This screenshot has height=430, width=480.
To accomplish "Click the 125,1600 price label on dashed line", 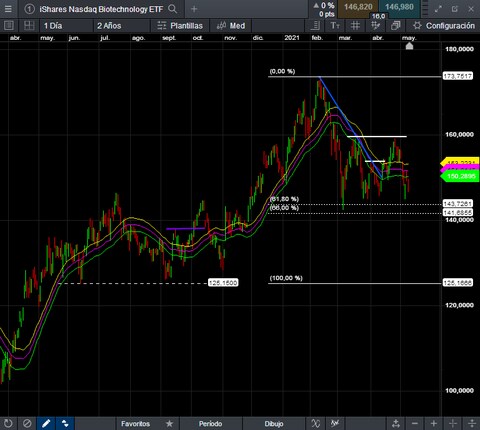I will (223, 283).
